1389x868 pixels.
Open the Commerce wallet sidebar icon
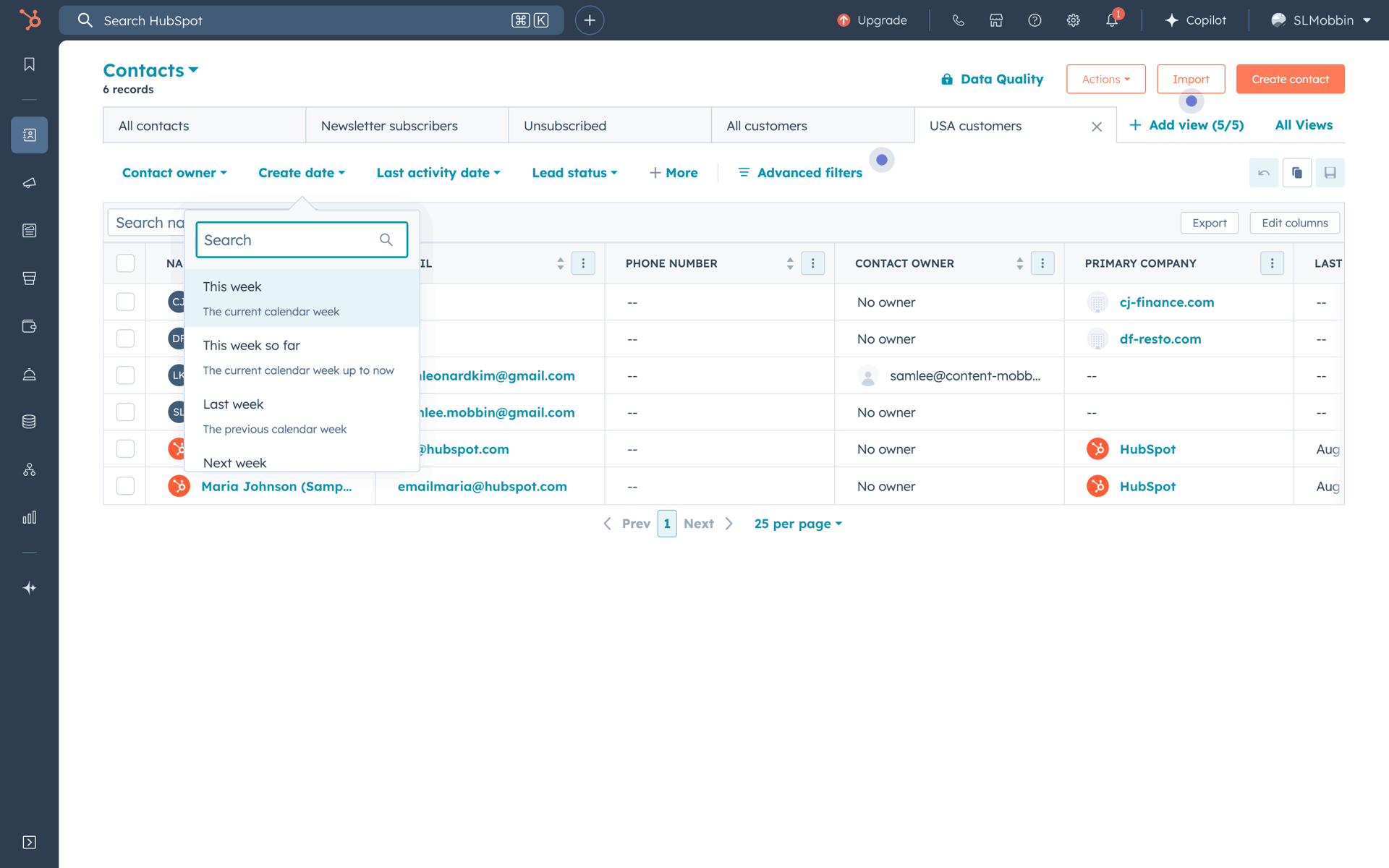30,326
